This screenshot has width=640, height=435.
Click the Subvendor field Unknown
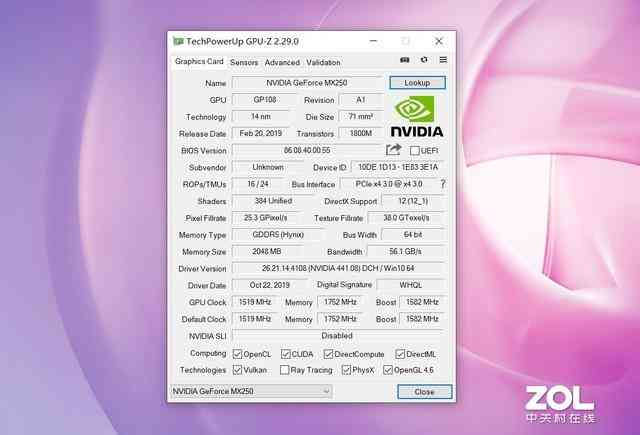click(x=268, y=167)
